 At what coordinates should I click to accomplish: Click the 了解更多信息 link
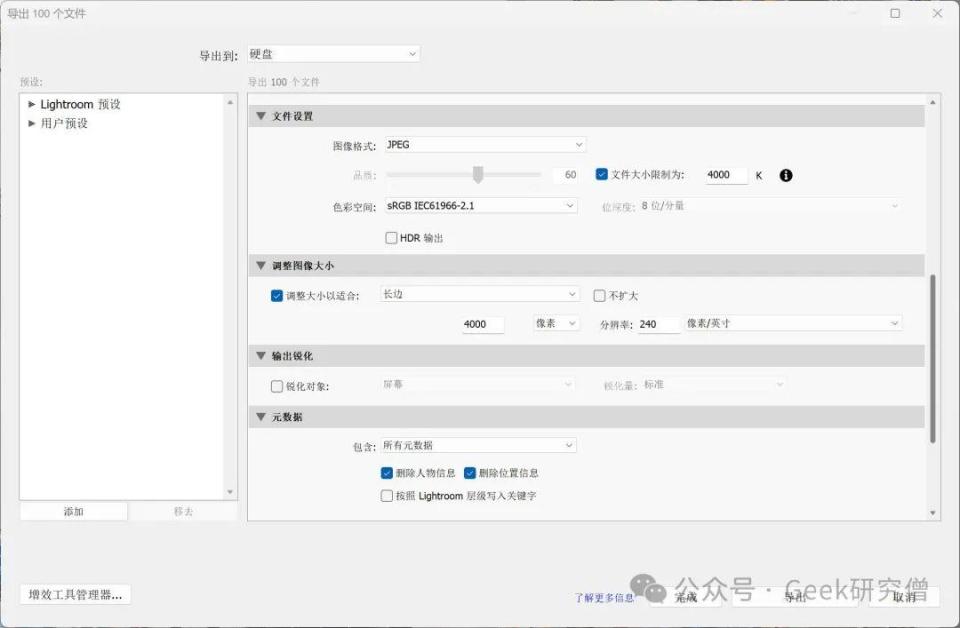pos(604,597)
